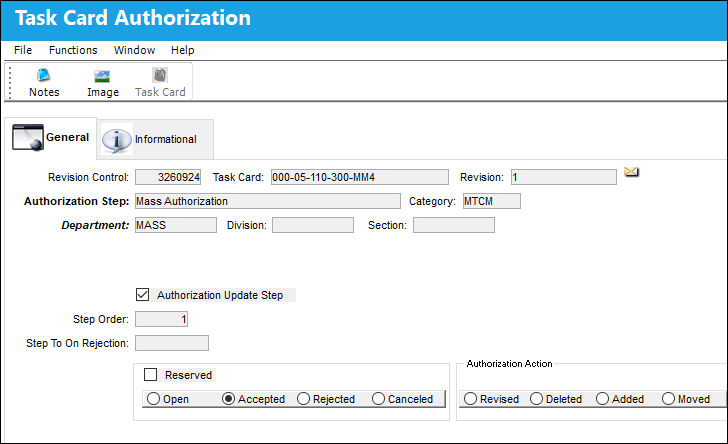Click the Task Card Authorization window title
Image resolution: width=728 pixels, height=444 pixels.
click(x=133, y=18)
